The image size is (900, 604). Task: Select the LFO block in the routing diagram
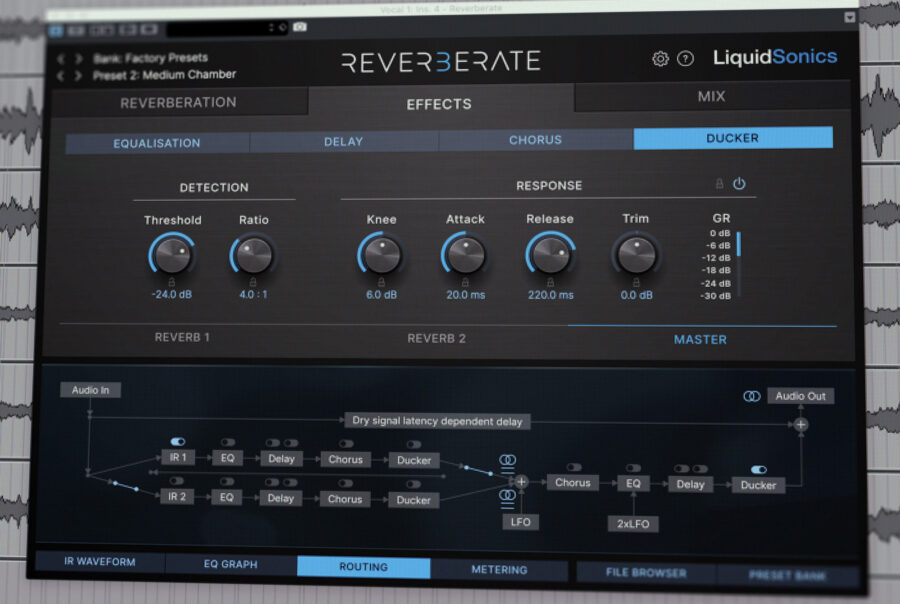pos(520,521)
